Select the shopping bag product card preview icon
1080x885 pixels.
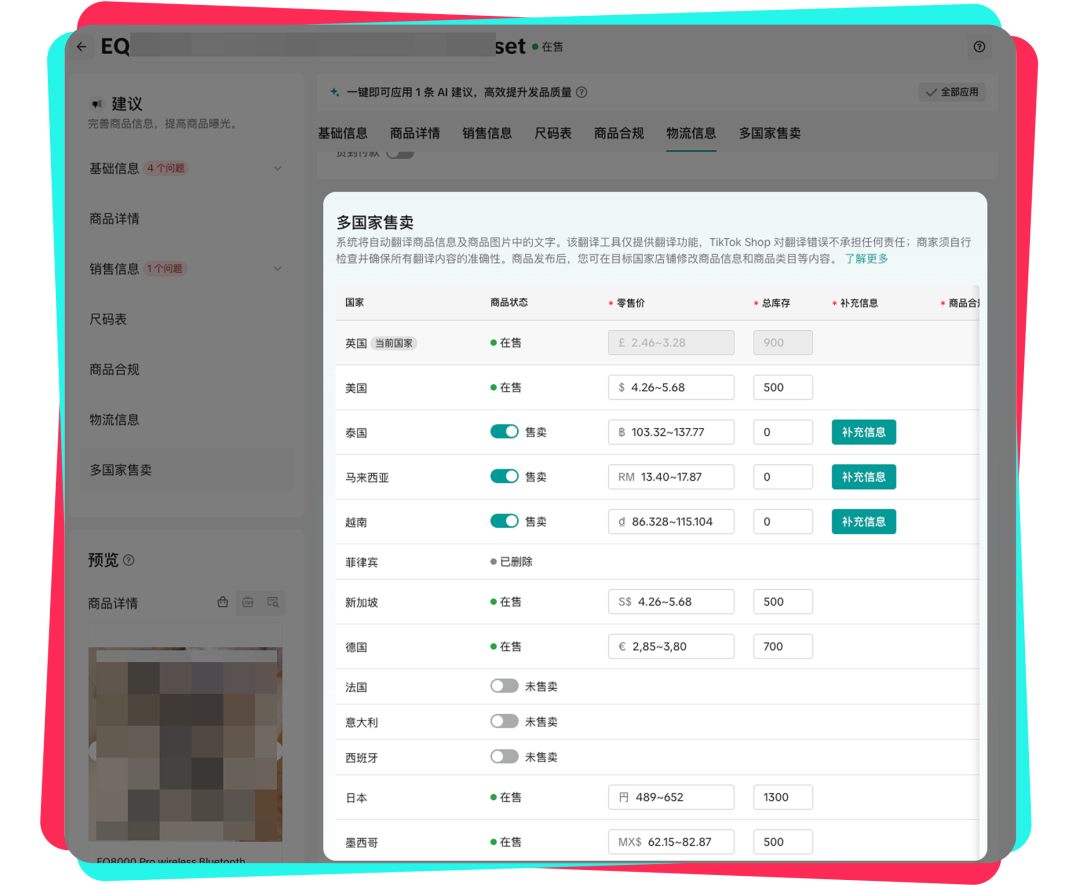pos(222,602)
